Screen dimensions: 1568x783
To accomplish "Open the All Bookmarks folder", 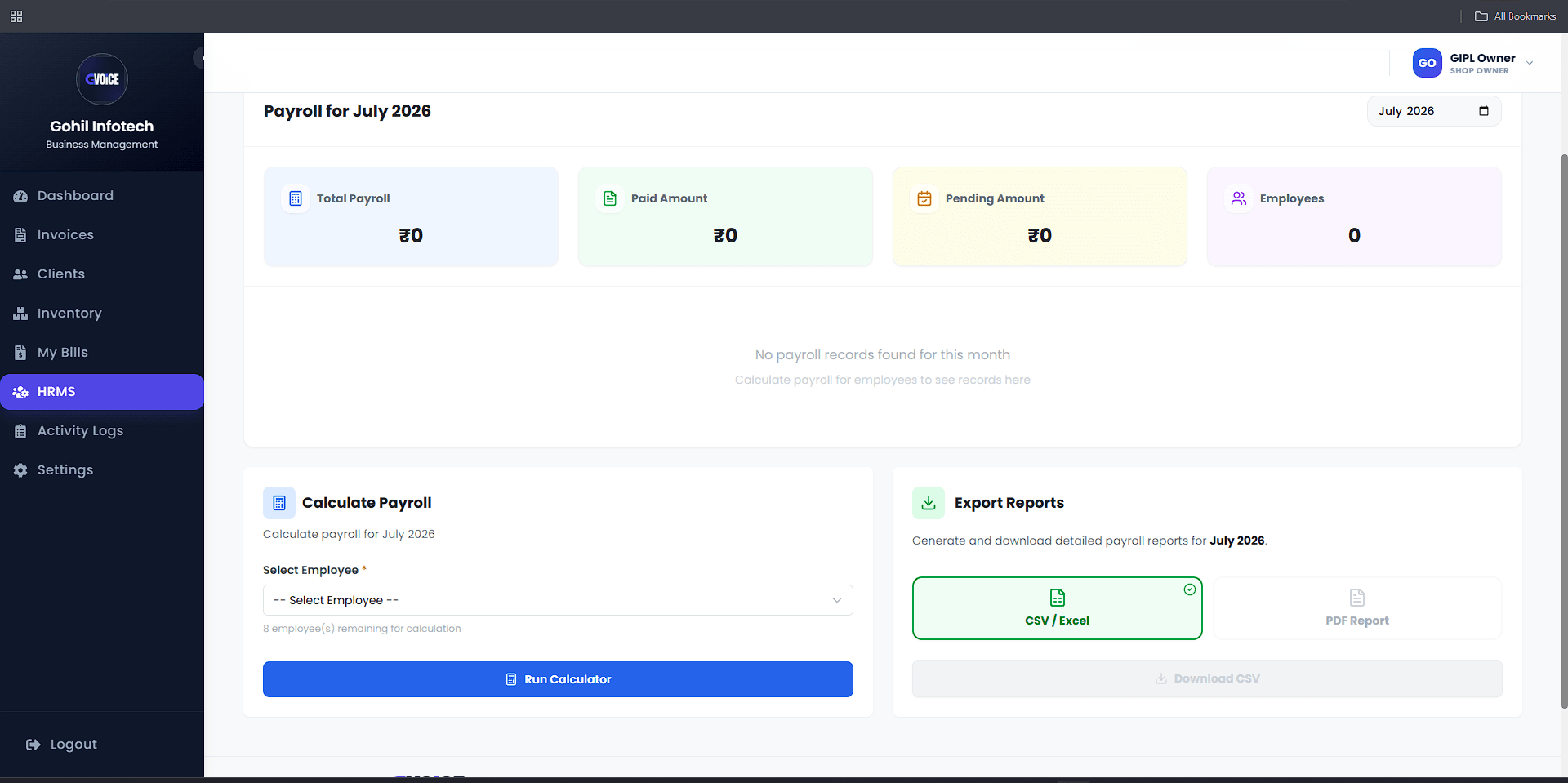I will pyautogui.click(x=1516, y=16).
